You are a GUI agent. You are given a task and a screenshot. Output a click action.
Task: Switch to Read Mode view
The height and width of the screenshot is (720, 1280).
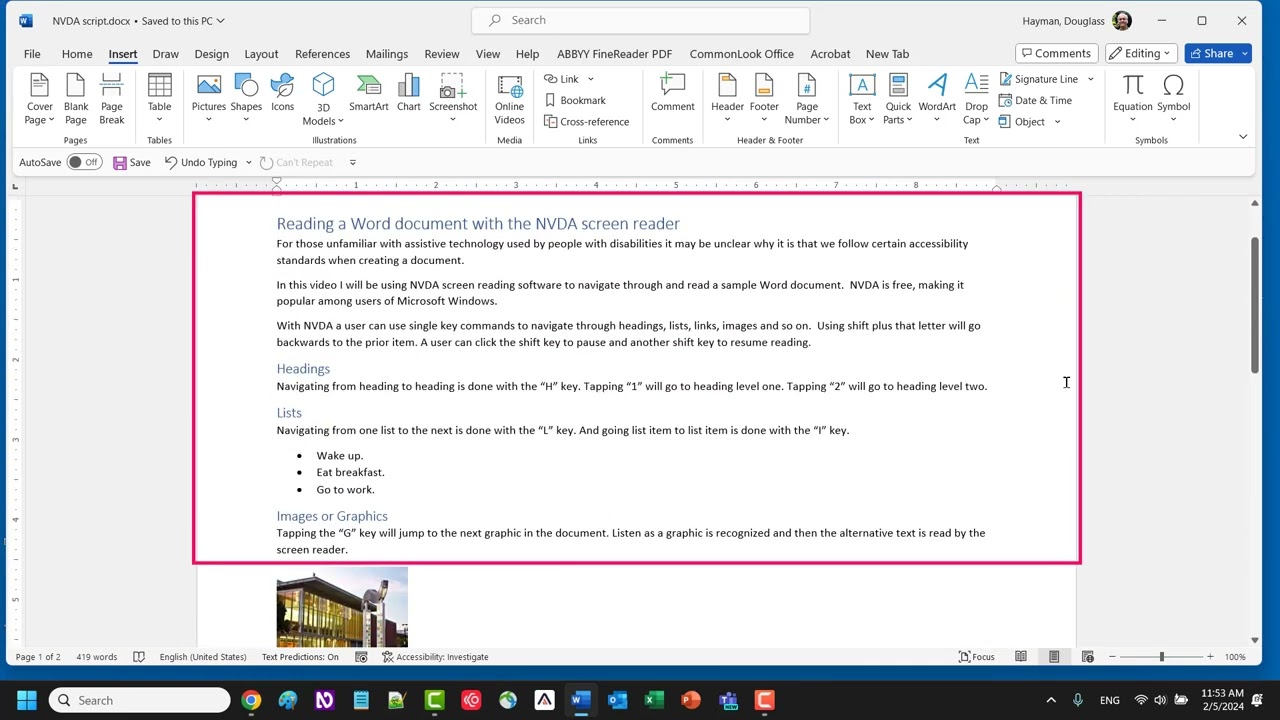tap(1021, 657)
